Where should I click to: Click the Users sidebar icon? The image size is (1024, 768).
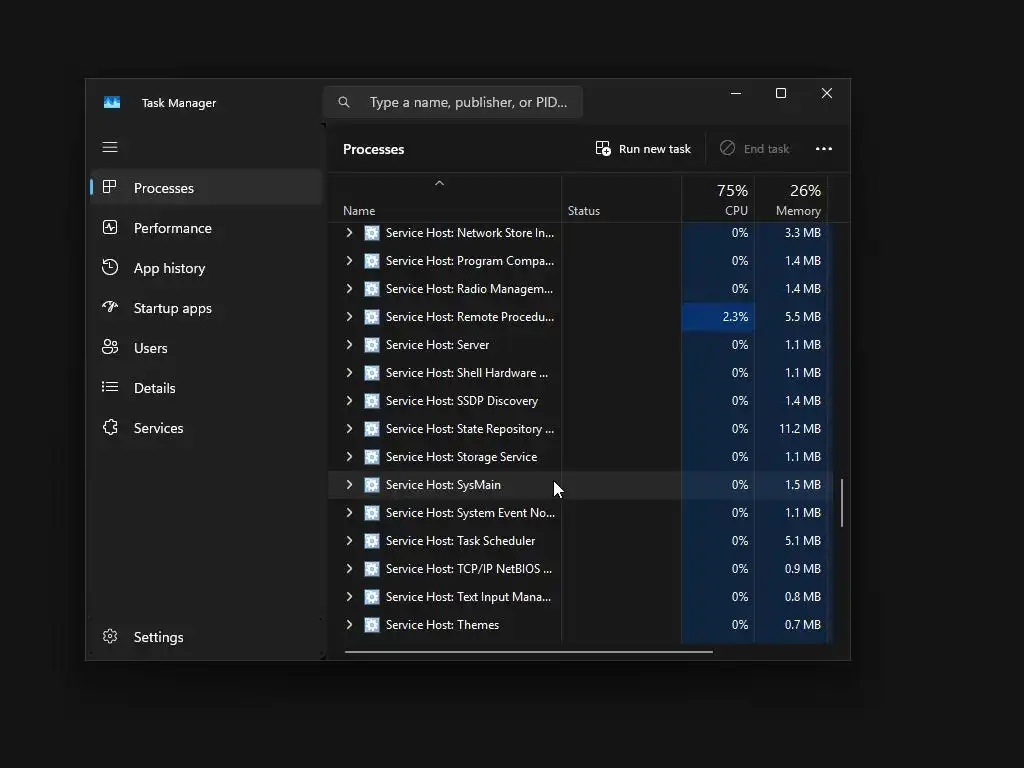pos(110,347)
